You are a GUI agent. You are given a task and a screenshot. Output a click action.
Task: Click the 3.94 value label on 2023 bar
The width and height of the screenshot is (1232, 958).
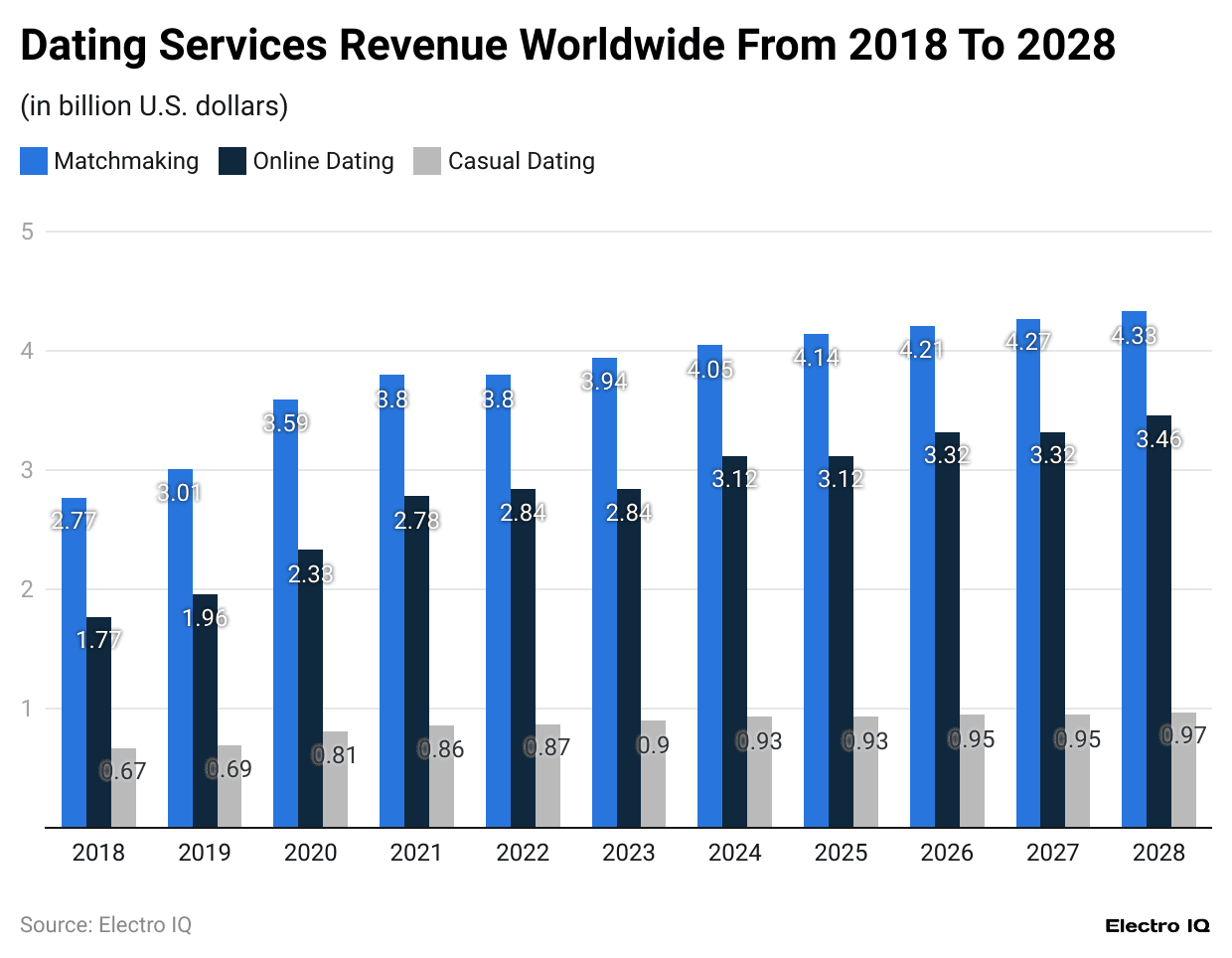(x=603, y=381)
